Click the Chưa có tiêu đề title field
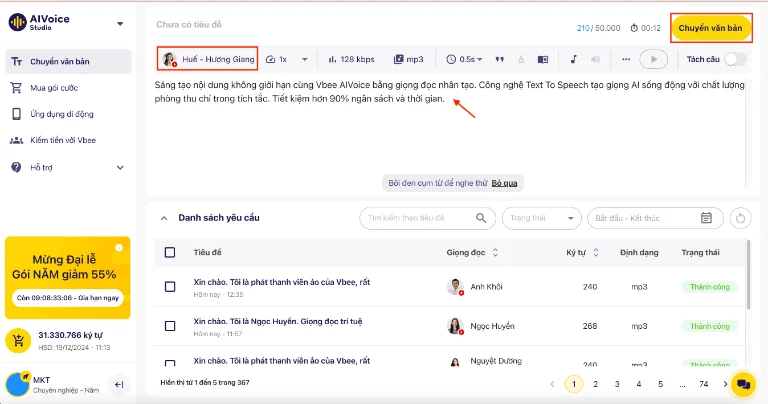Image resolution: width=768 pixels, height=404 pixels. pos(189,24)
